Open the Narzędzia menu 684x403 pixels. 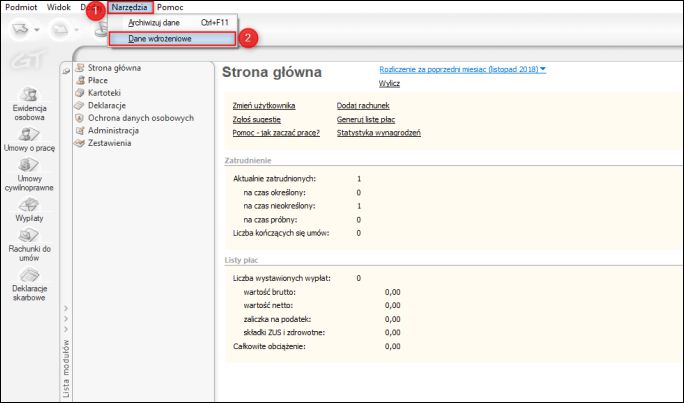click(x=130, y=7)
